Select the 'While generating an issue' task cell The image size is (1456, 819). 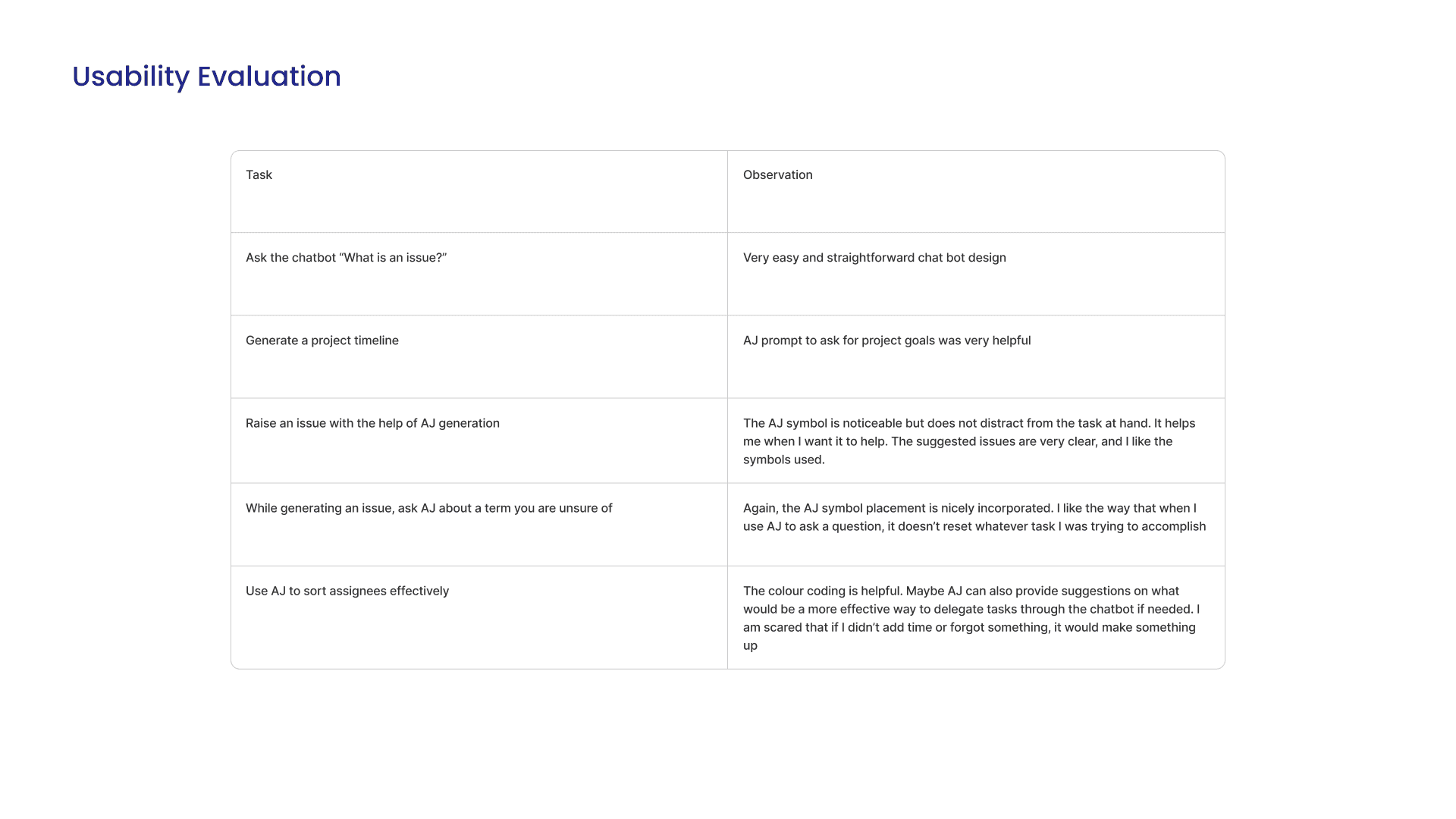479,525
